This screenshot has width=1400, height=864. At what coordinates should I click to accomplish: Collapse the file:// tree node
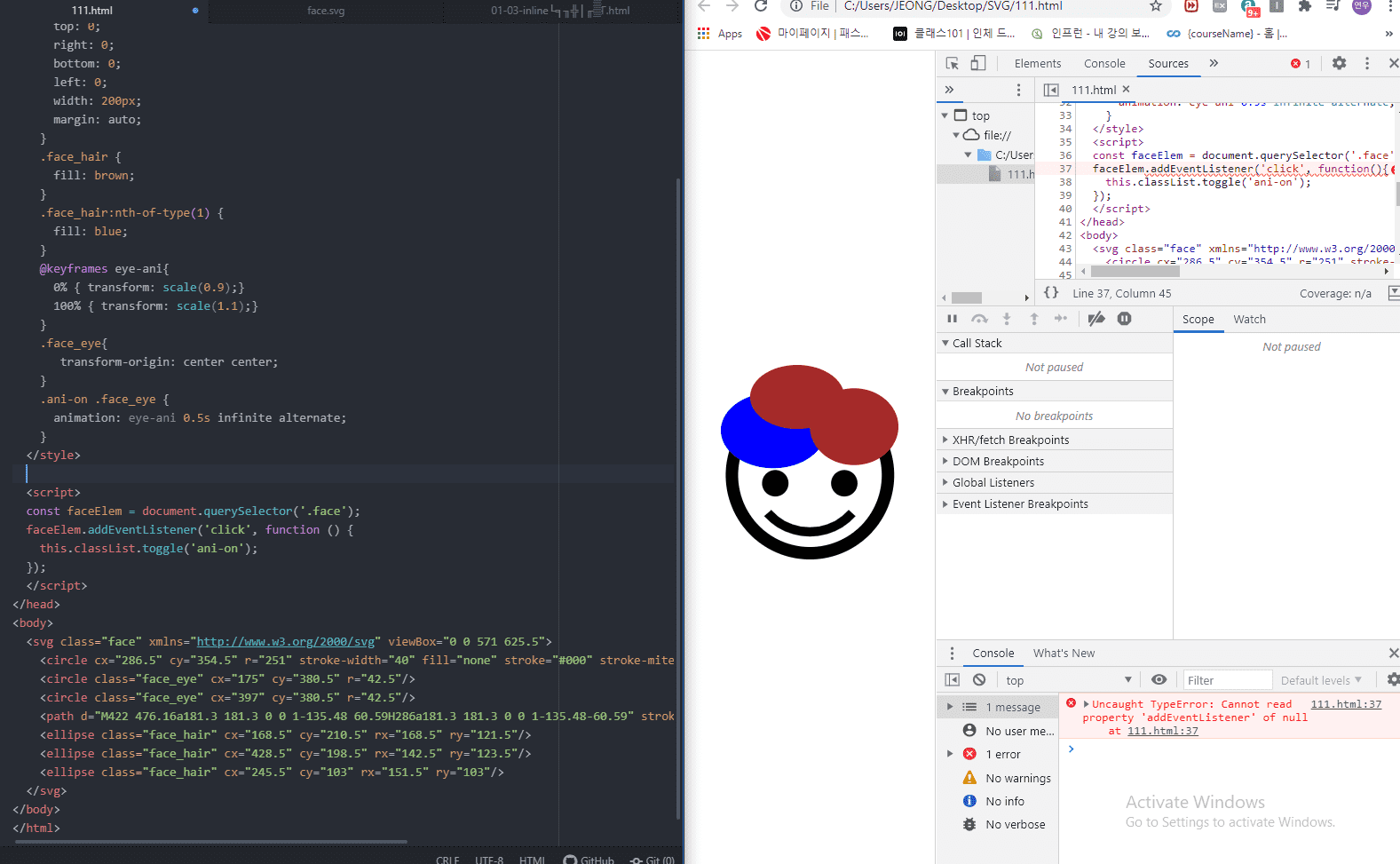point(956,135)
